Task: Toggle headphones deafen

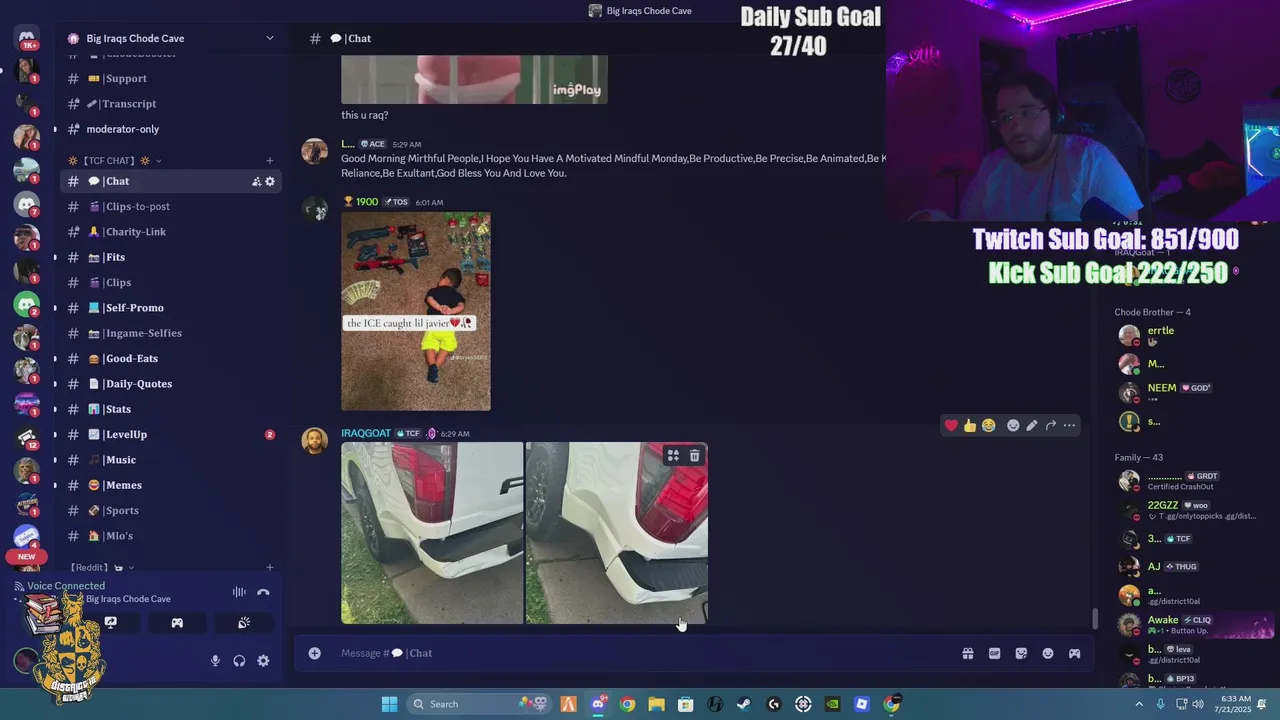Action: (239, 661)
